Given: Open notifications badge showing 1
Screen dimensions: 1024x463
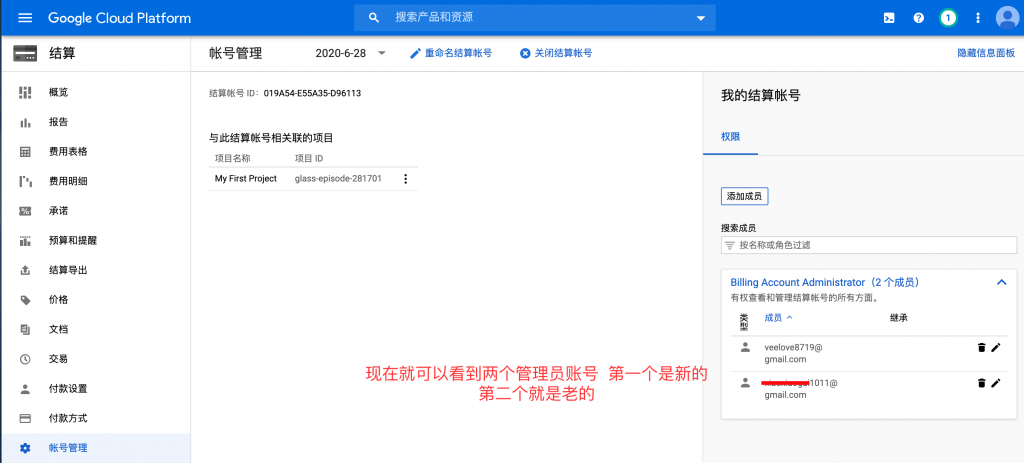Looking at the screenshot, I should click(948, 18).
